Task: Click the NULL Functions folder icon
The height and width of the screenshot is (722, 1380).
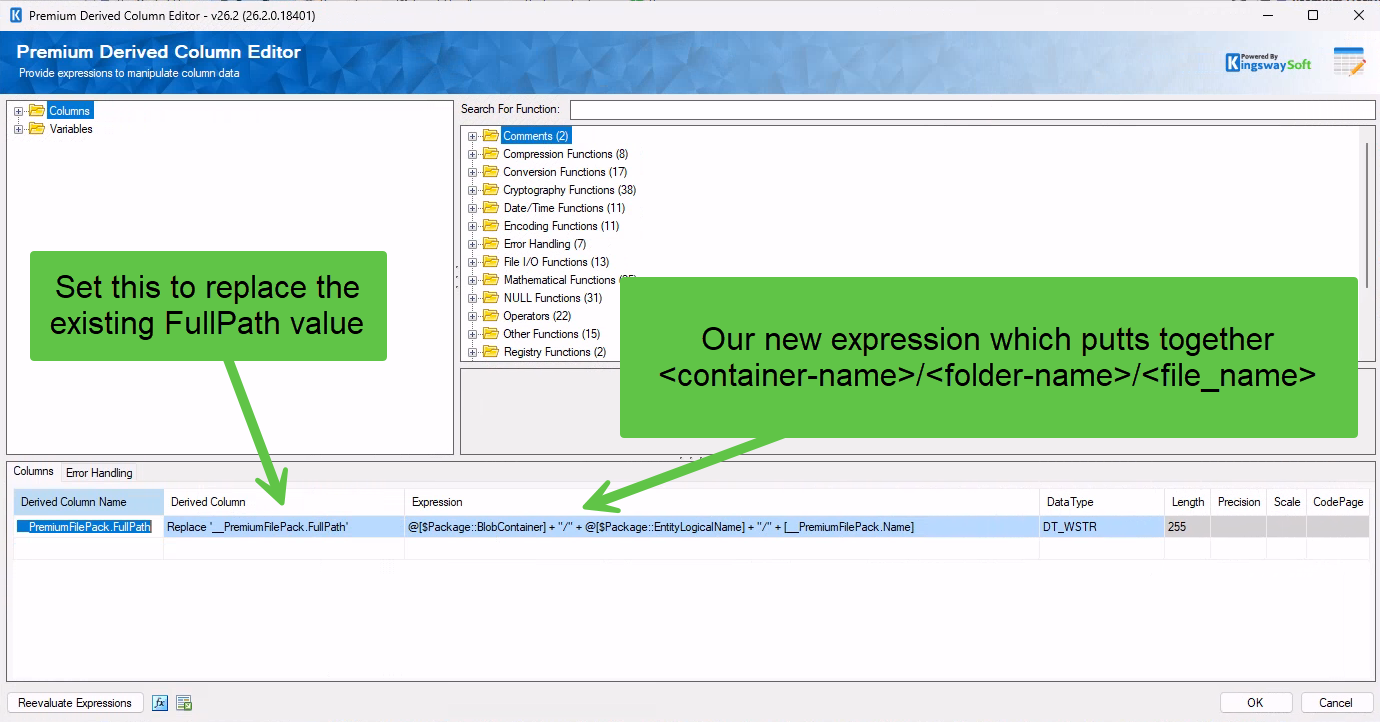Action: (490, 298)
